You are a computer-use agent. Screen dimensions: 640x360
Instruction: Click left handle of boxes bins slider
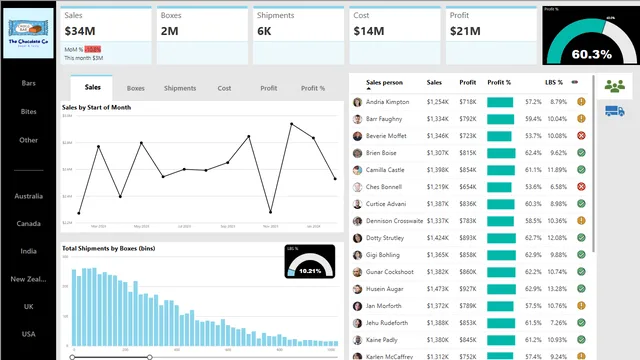72,357
